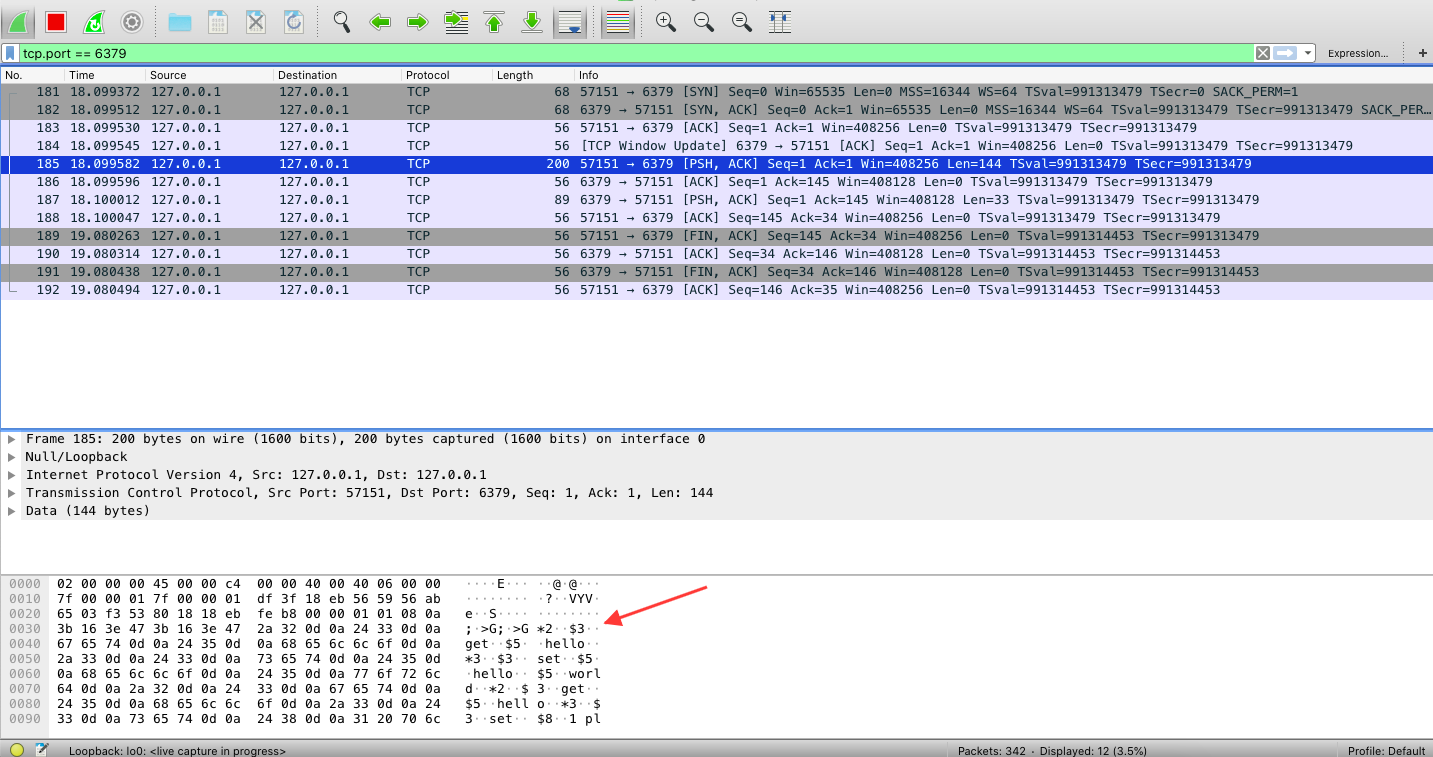Expand Transmission Control Protocol node
This screenshot has height=757, width=1433.
[x=12, y=493]
